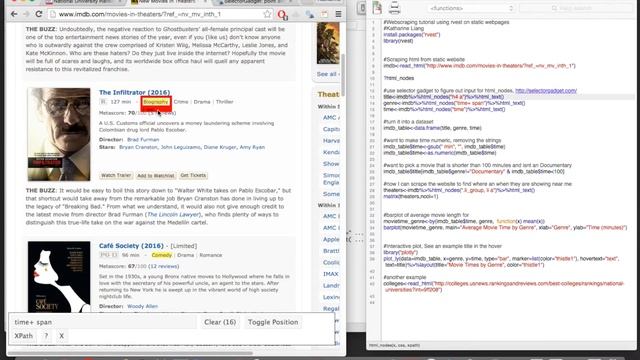Click the Café Society poster thumbnail
This screenshot has width=640, height=360.
59,277
